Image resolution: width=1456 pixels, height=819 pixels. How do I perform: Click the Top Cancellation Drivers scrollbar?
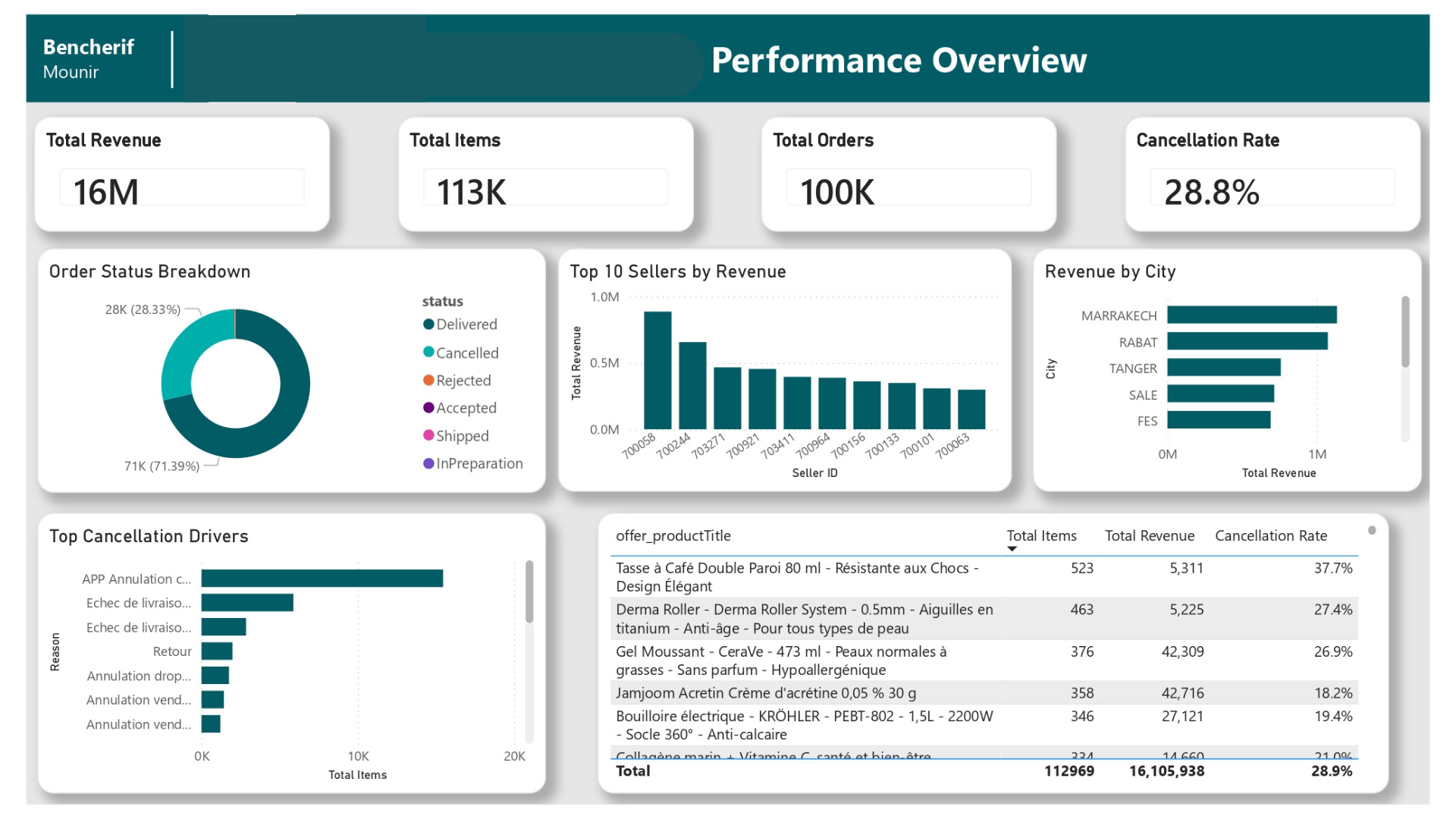coord(529,591)
